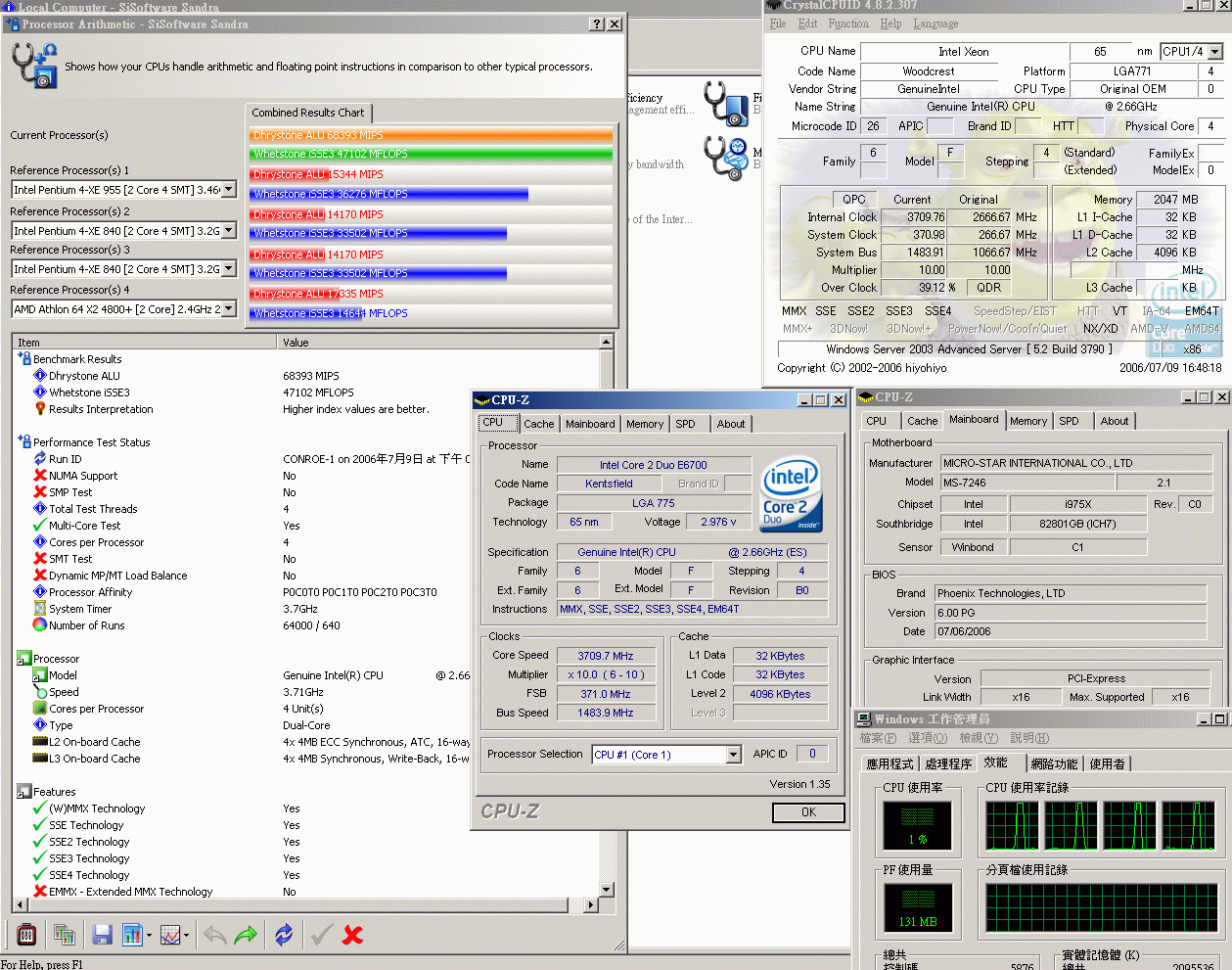1232x970 pixels.
Task: Open the 檔案(F) menu in Task Manager
Action: (x=878, y=738)
